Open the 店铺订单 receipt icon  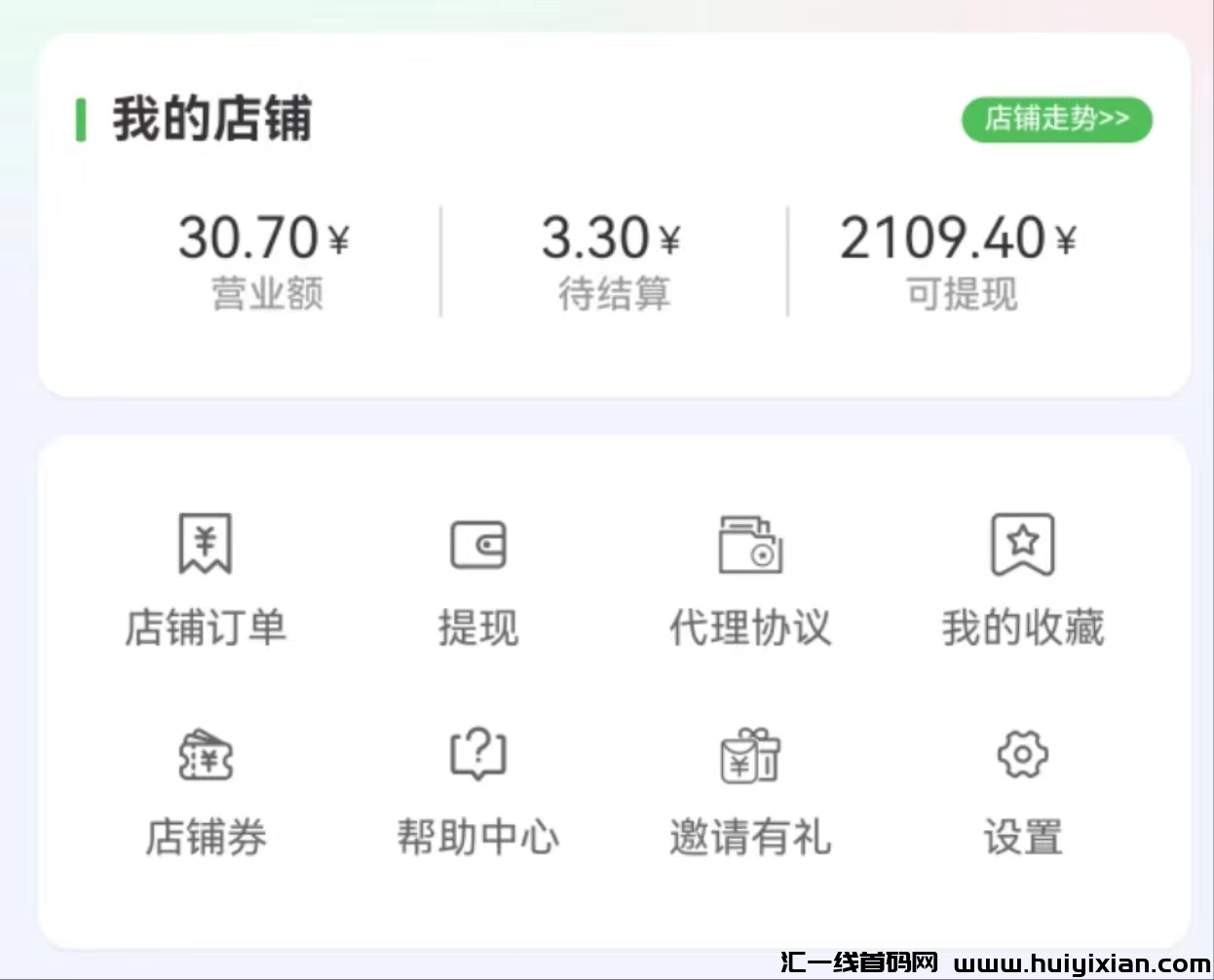click(x=205, y=544)
